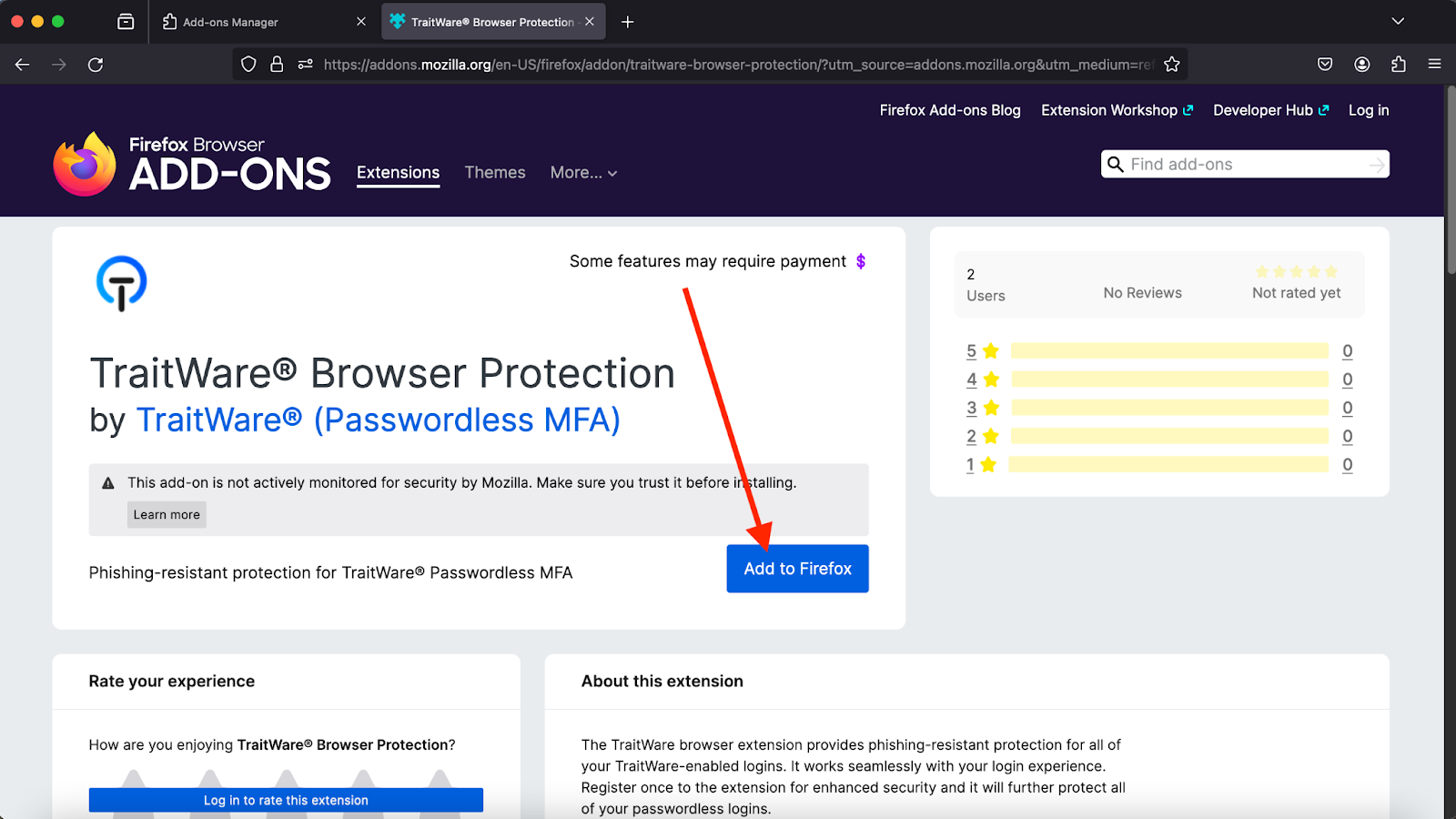Viewport: 1456px width, 819px height.
Task: Click the 5-star rating bar
Action: (x=1169, y=351)
